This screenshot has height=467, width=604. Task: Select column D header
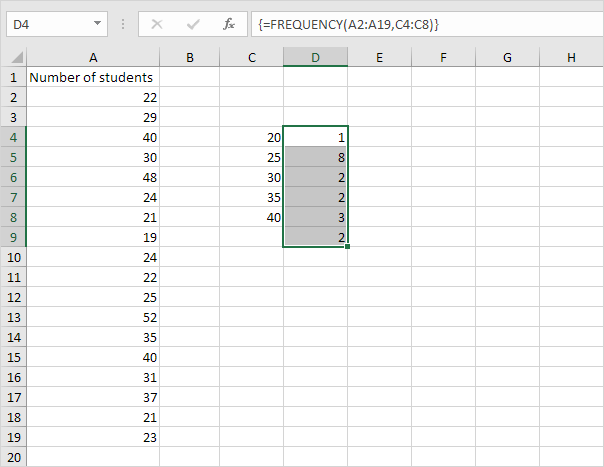tap(315, 57)
